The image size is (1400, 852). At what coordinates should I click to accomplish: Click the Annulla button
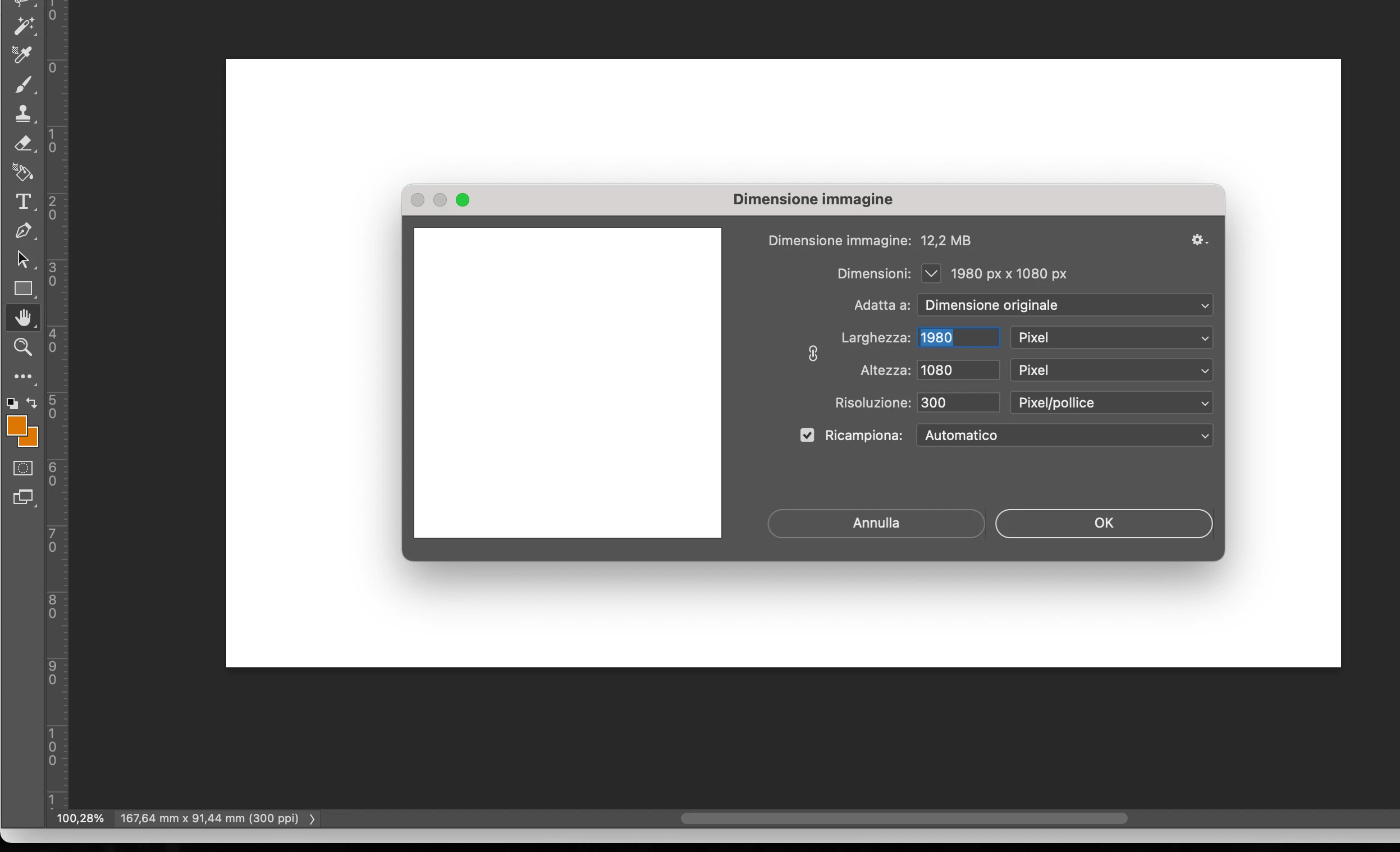(x=876, y=523)
